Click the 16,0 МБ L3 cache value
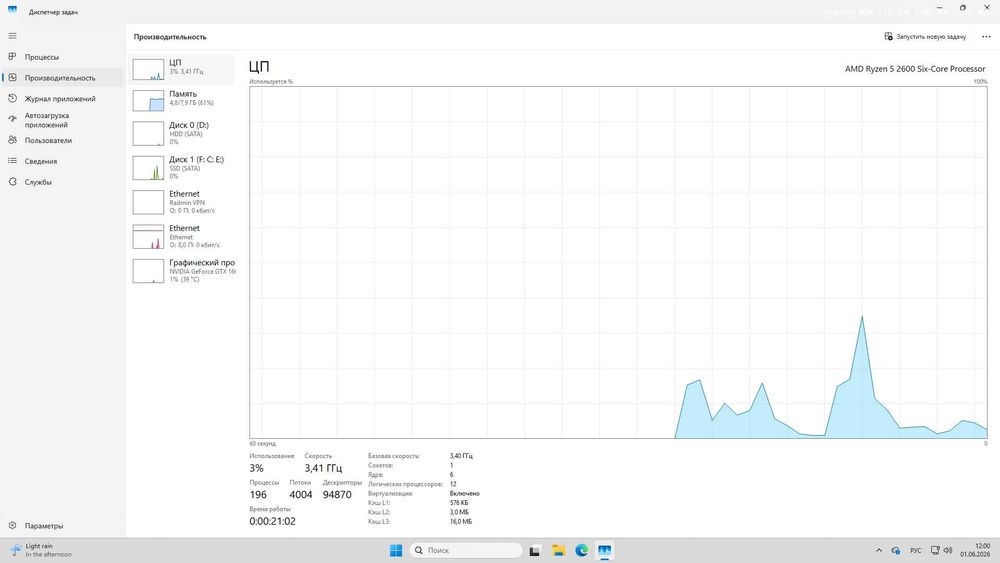The image size is (1000, 563). point(460,522)
